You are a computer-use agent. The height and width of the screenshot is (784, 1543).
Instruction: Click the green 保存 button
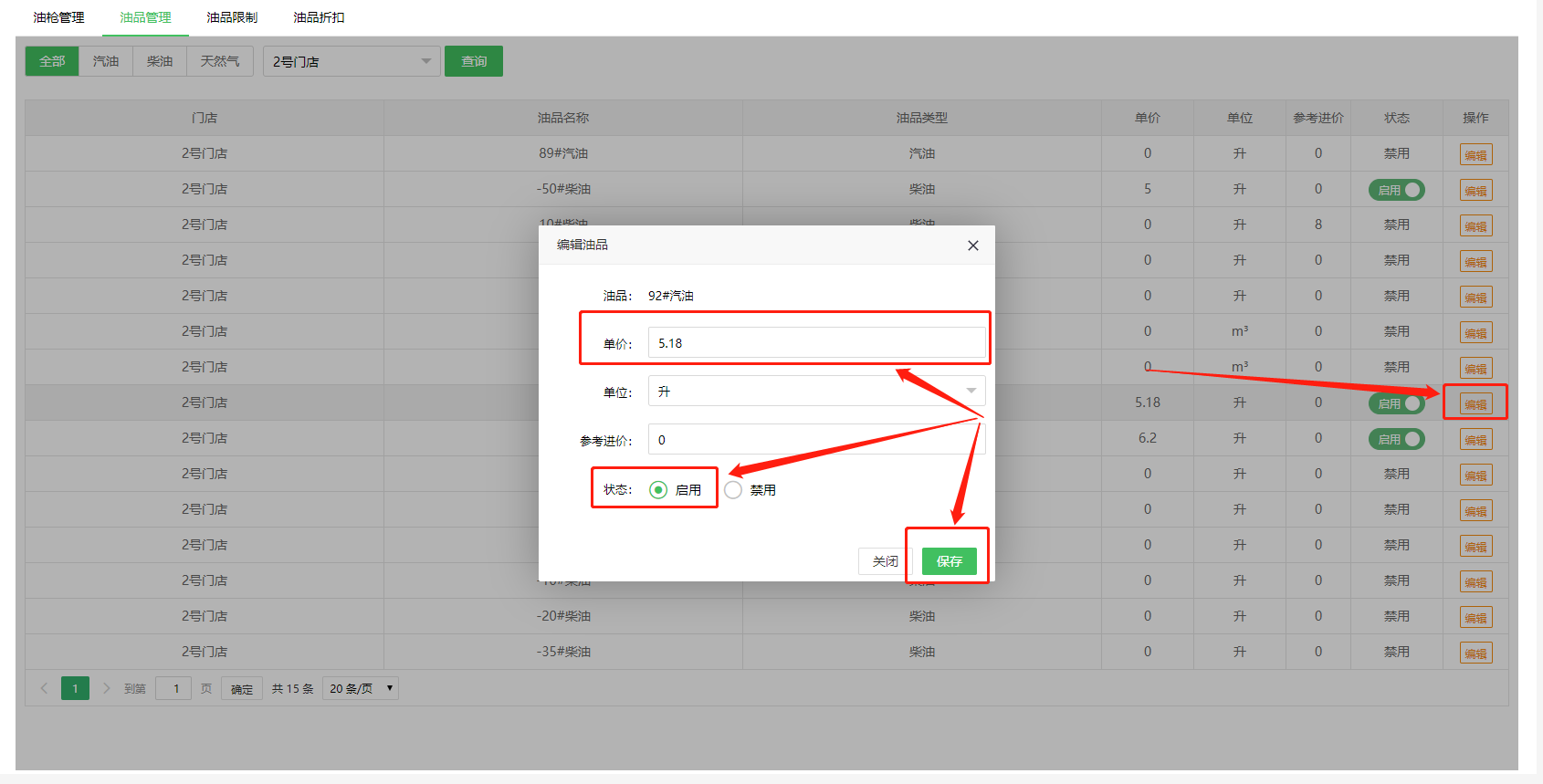pyautogui.click(x=949, y=561)
